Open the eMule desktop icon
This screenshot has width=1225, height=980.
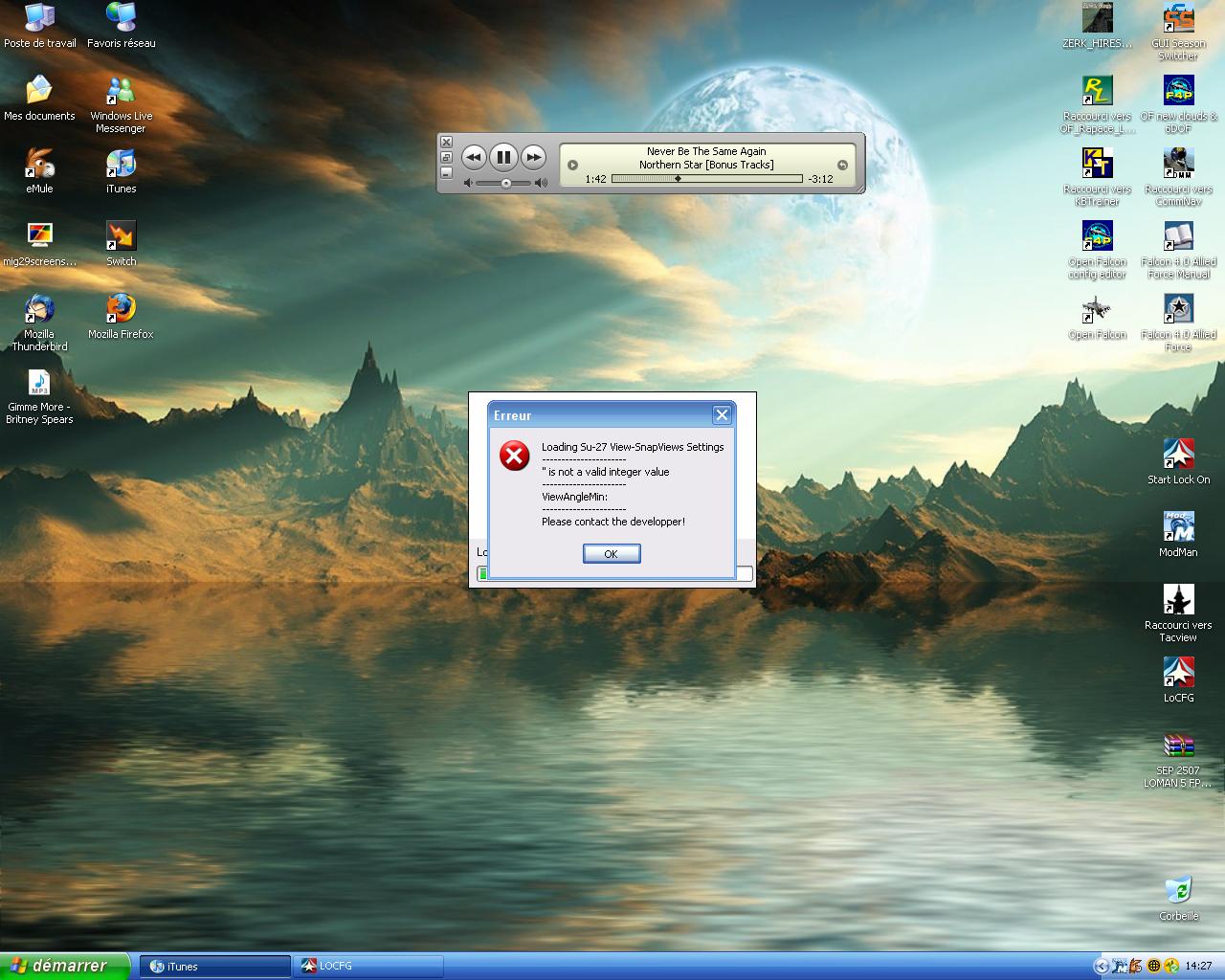(39, 165)
